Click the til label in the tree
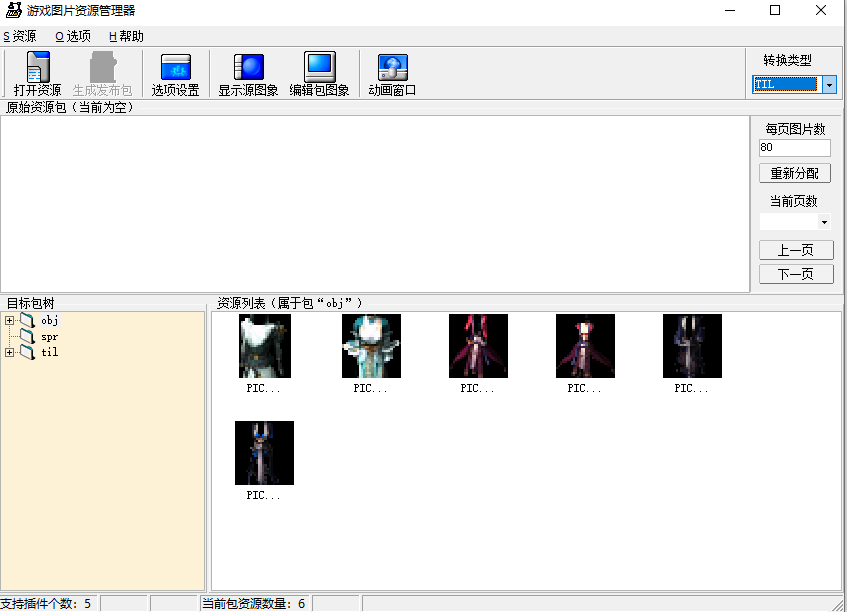The height and width of the screenshot is (612, 847). pos(50,352)
